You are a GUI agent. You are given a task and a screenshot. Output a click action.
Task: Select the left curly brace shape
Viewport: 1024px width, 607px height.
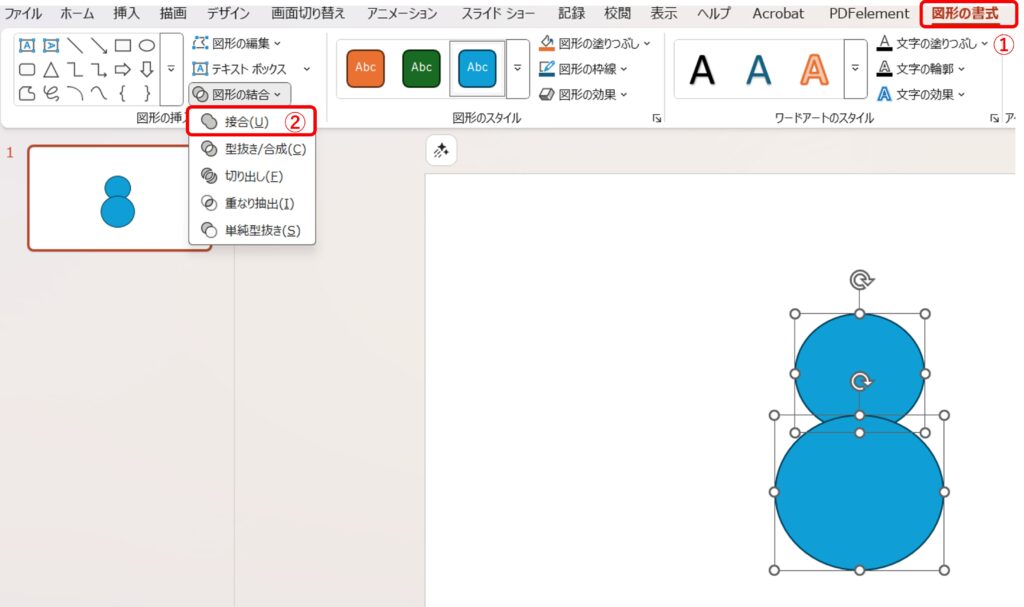122,93
